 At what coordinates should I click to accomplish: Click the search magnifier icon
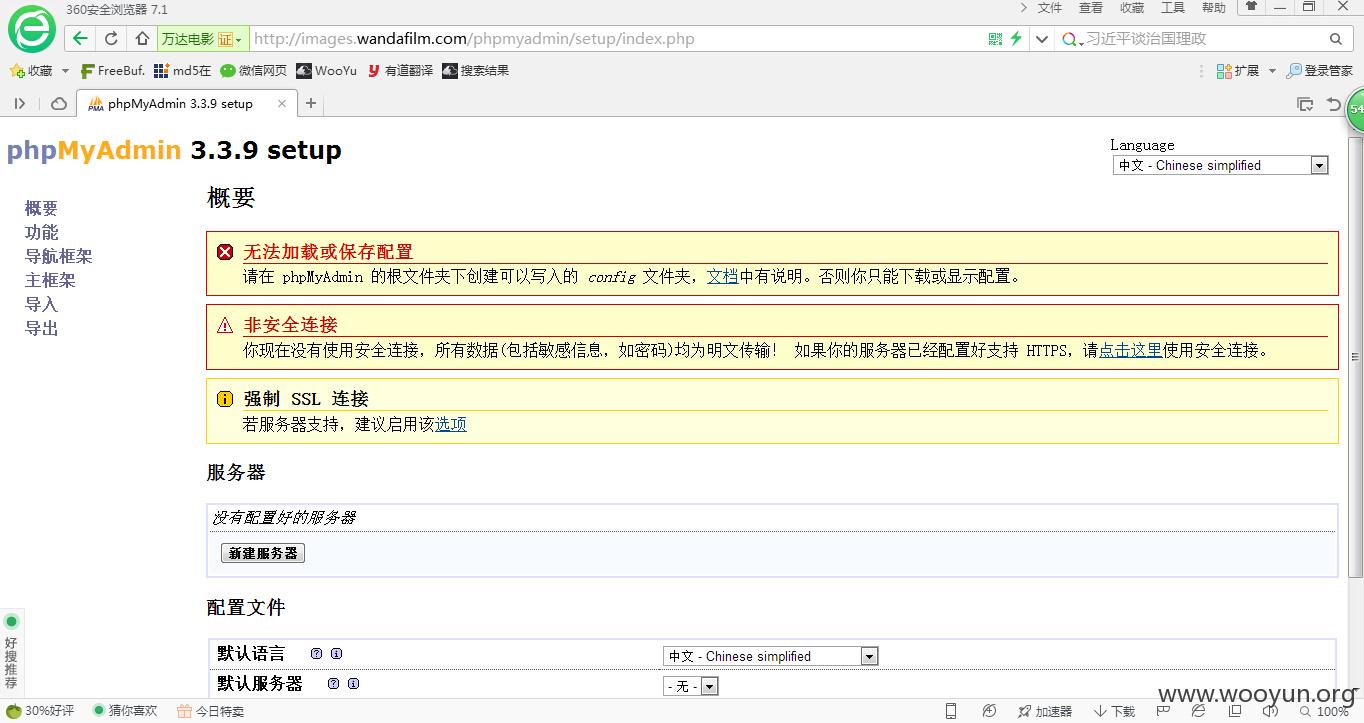(1336, 39)
